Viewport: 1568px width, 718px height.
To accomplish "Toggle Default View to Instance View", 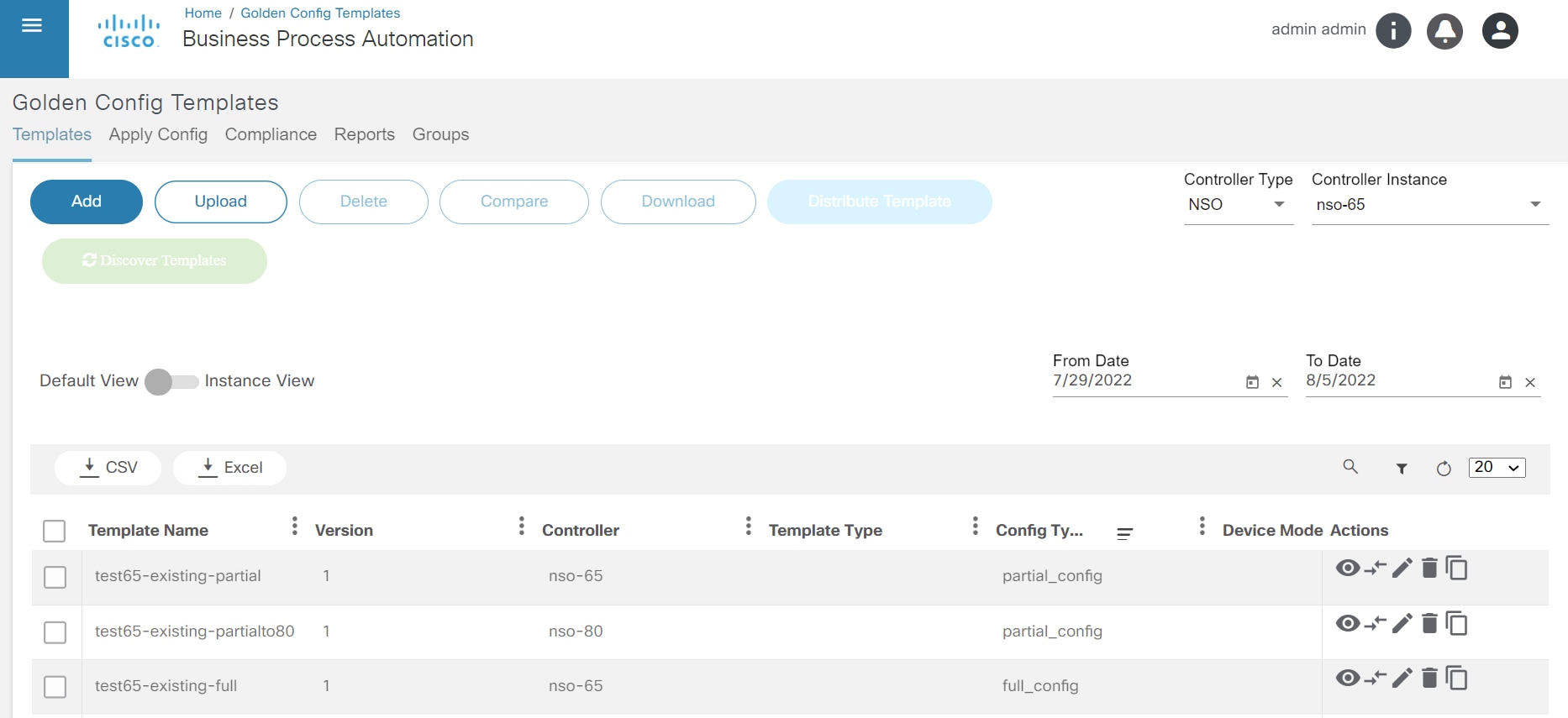I will click(x=171, y=382).
